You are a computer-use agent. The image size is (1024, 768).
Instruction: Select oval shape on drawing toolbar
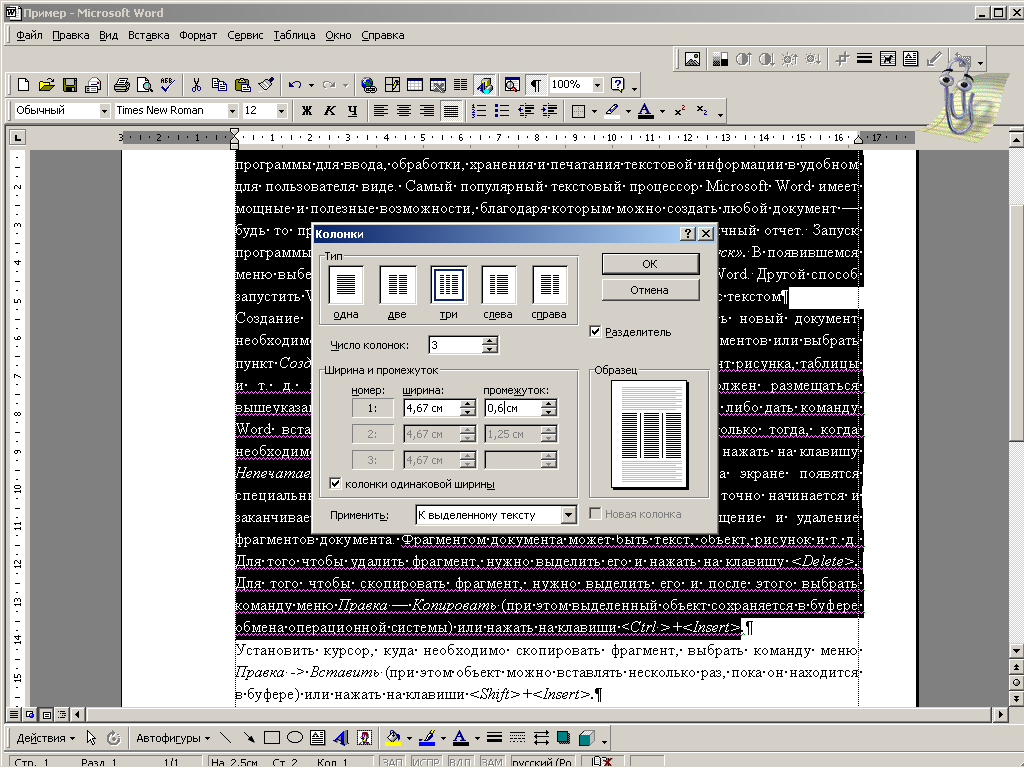point(295,738)
